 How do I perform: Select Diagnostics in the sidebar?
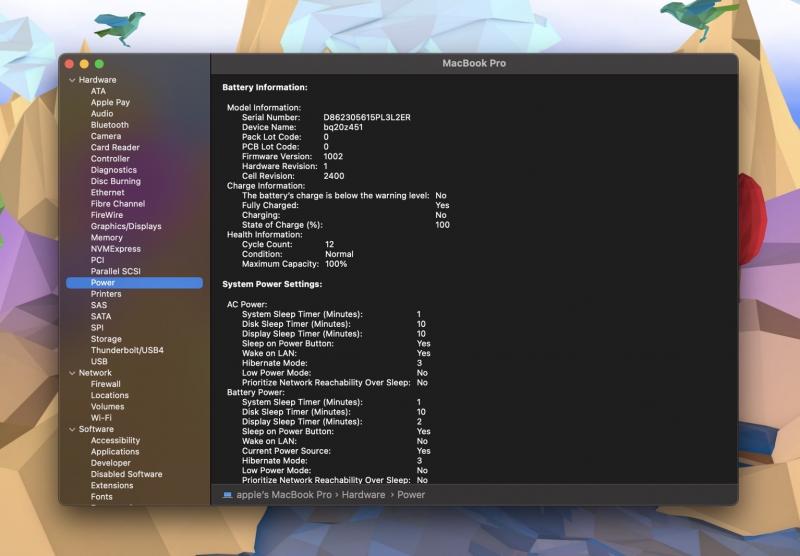[114, 170]
